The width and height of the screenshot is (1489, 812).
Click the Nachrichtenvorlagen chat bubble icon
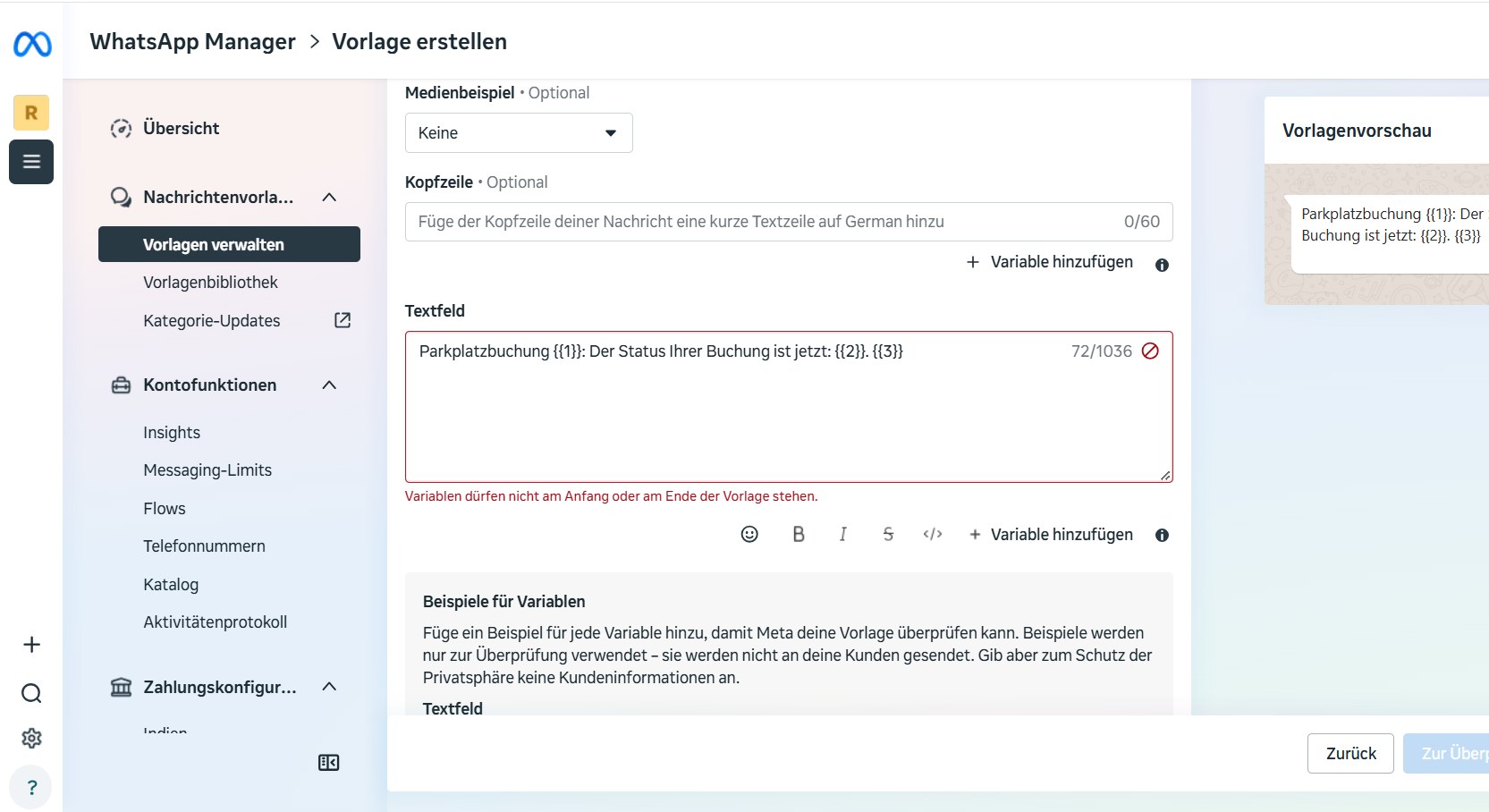tap(121, 197)
